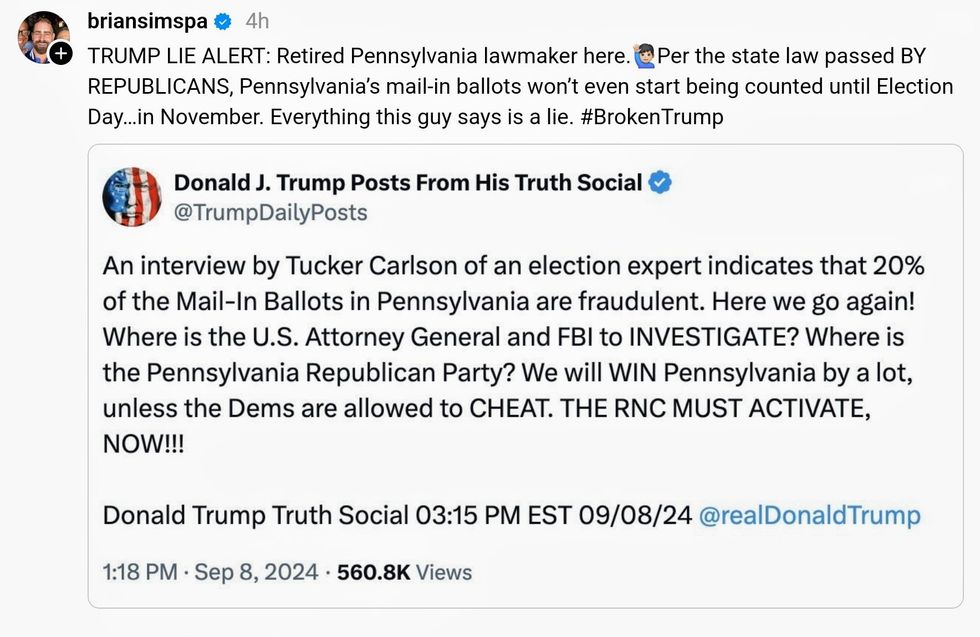
Task: Click the 'NOW!!!' text in quoted post
Action: 144,444
